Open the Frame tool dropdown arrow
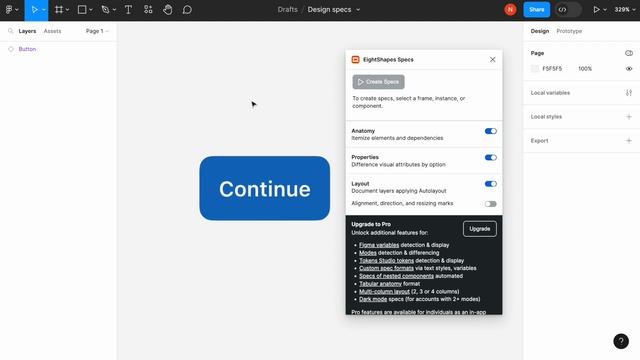Screen dimensions: 640x360 (67, 10)
